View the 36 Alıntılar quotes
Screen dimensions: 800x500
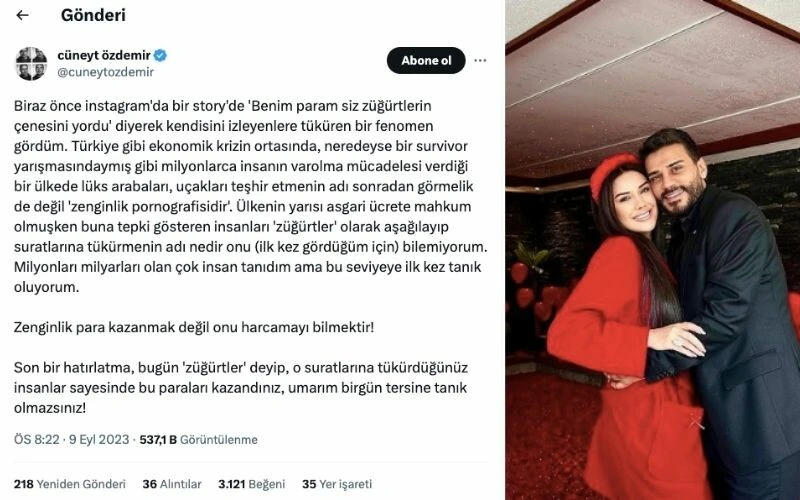(172, 484)
